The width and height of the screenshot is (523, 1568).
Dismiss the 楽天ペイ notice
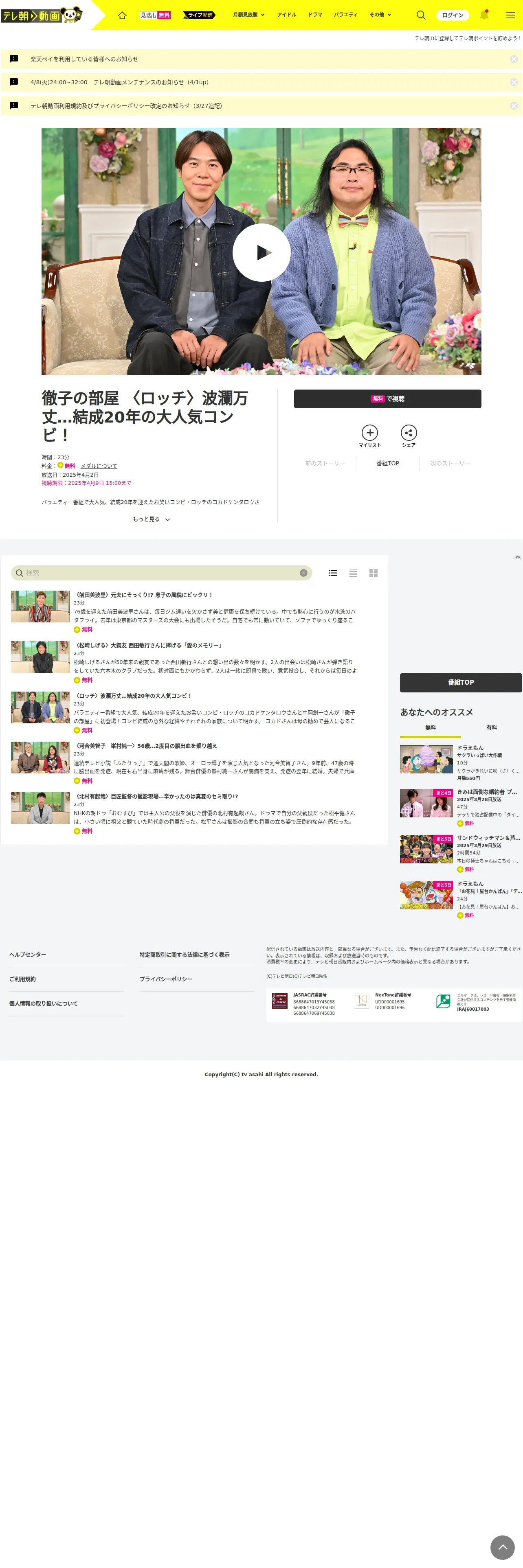point(513,59)
